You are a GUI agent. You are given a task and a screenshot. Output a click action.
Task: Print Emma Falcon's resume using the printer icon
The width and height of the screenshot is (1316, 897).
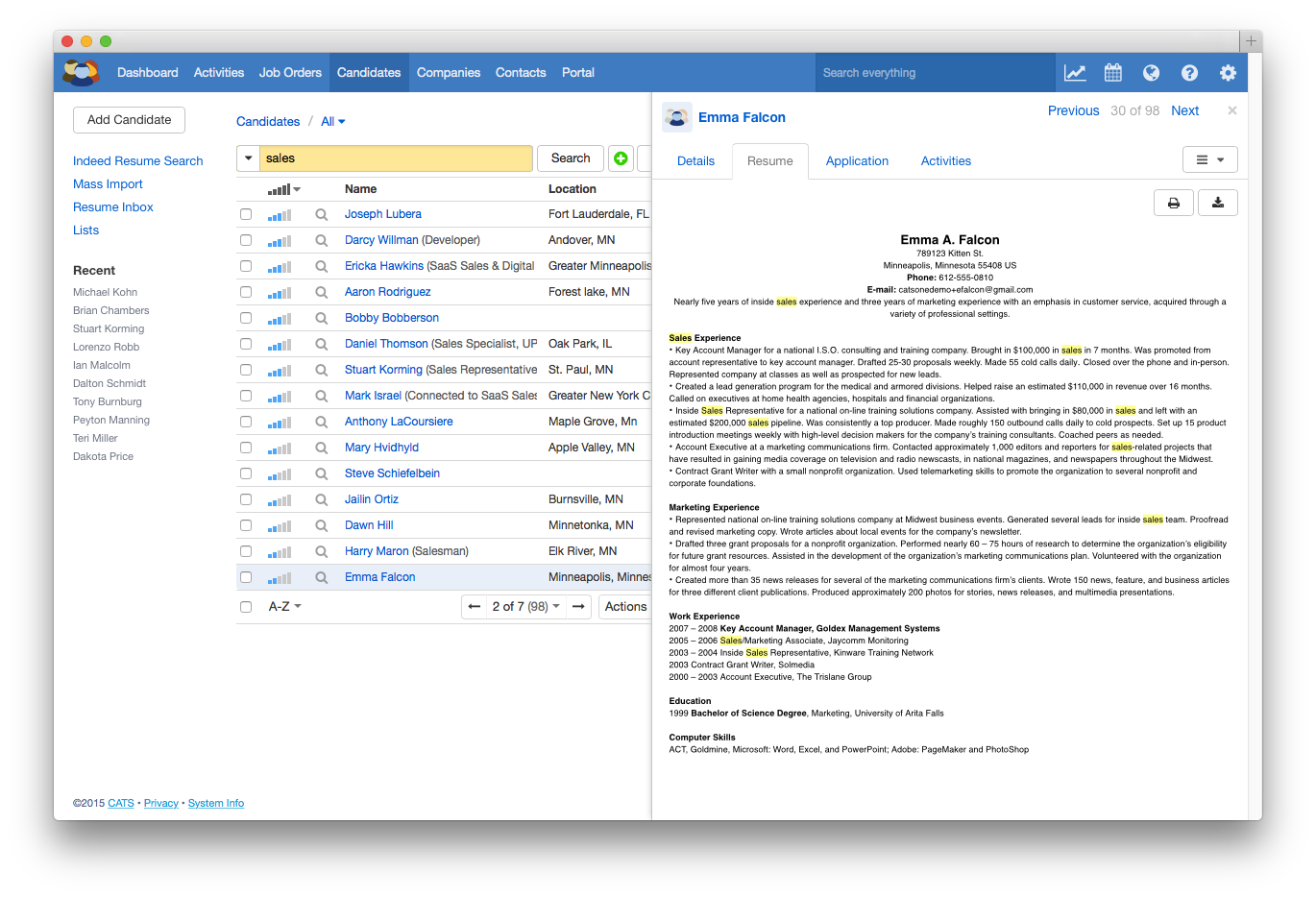pos(1173,203)
